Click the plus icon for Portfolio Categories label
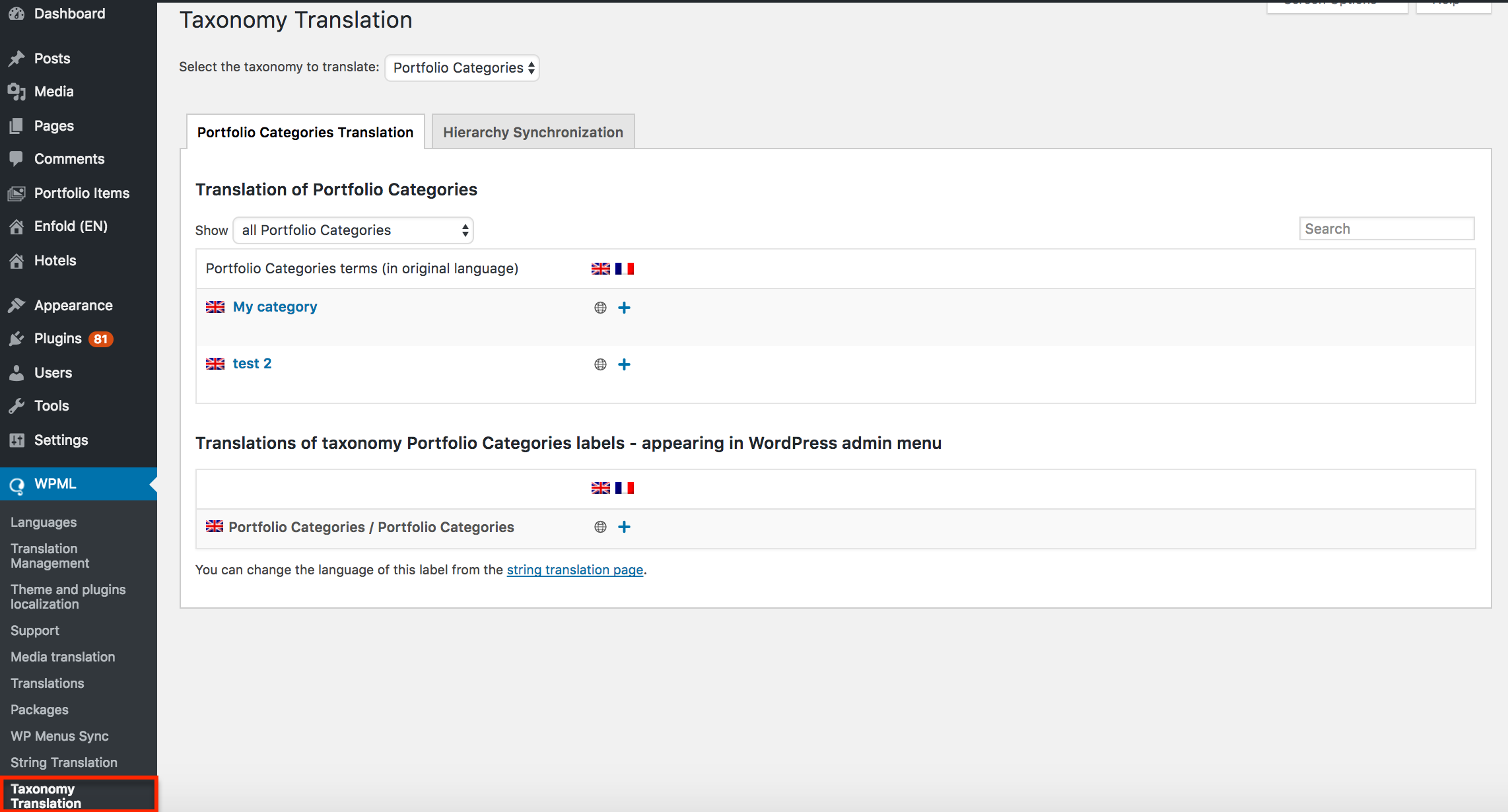Image resolution: width=1508 pixels, height=812 pixels. tap(624, 527)
